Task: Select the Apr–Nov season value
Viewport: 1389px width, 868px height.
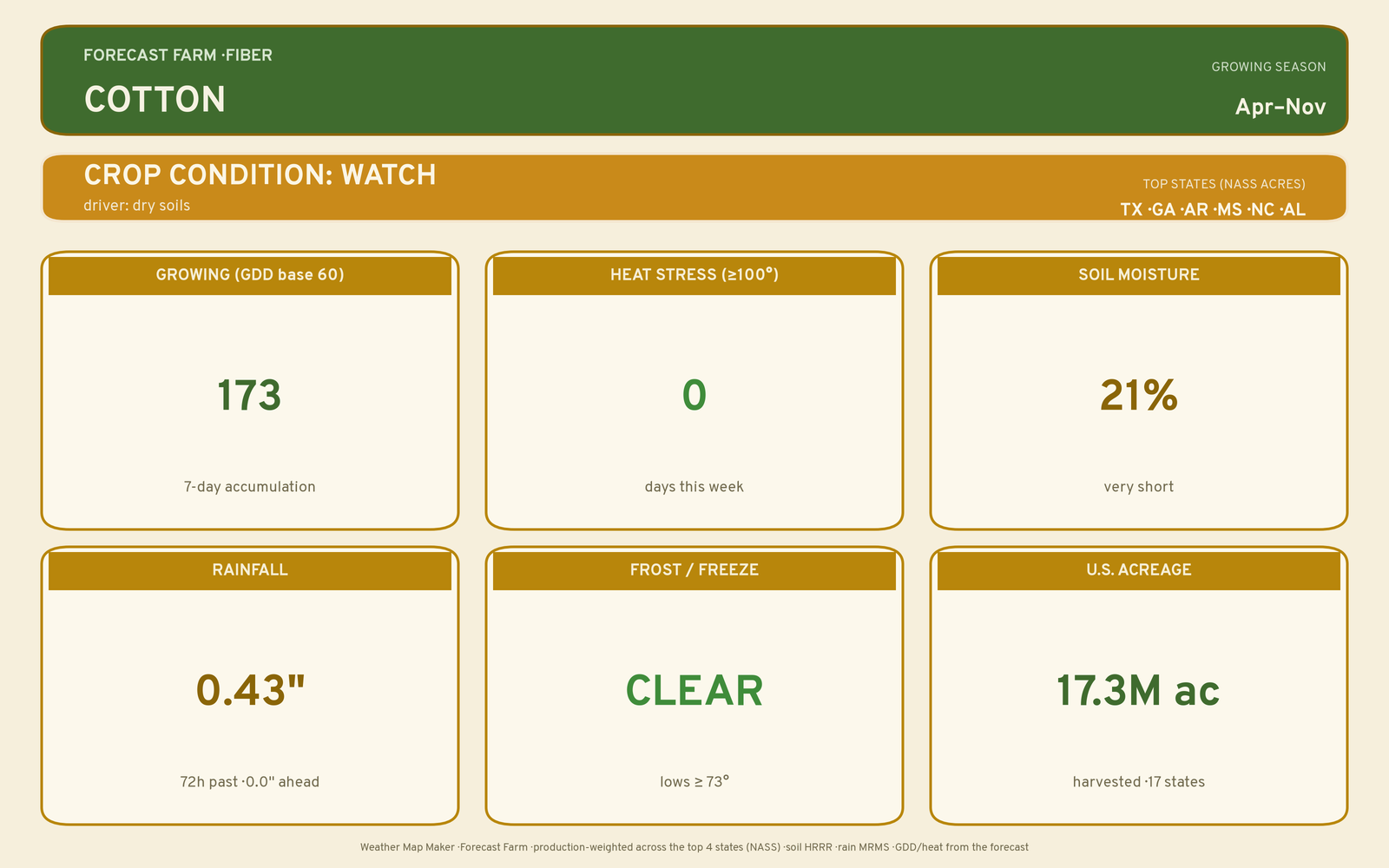Action: pyautogui.click(x=1280, y=107)
